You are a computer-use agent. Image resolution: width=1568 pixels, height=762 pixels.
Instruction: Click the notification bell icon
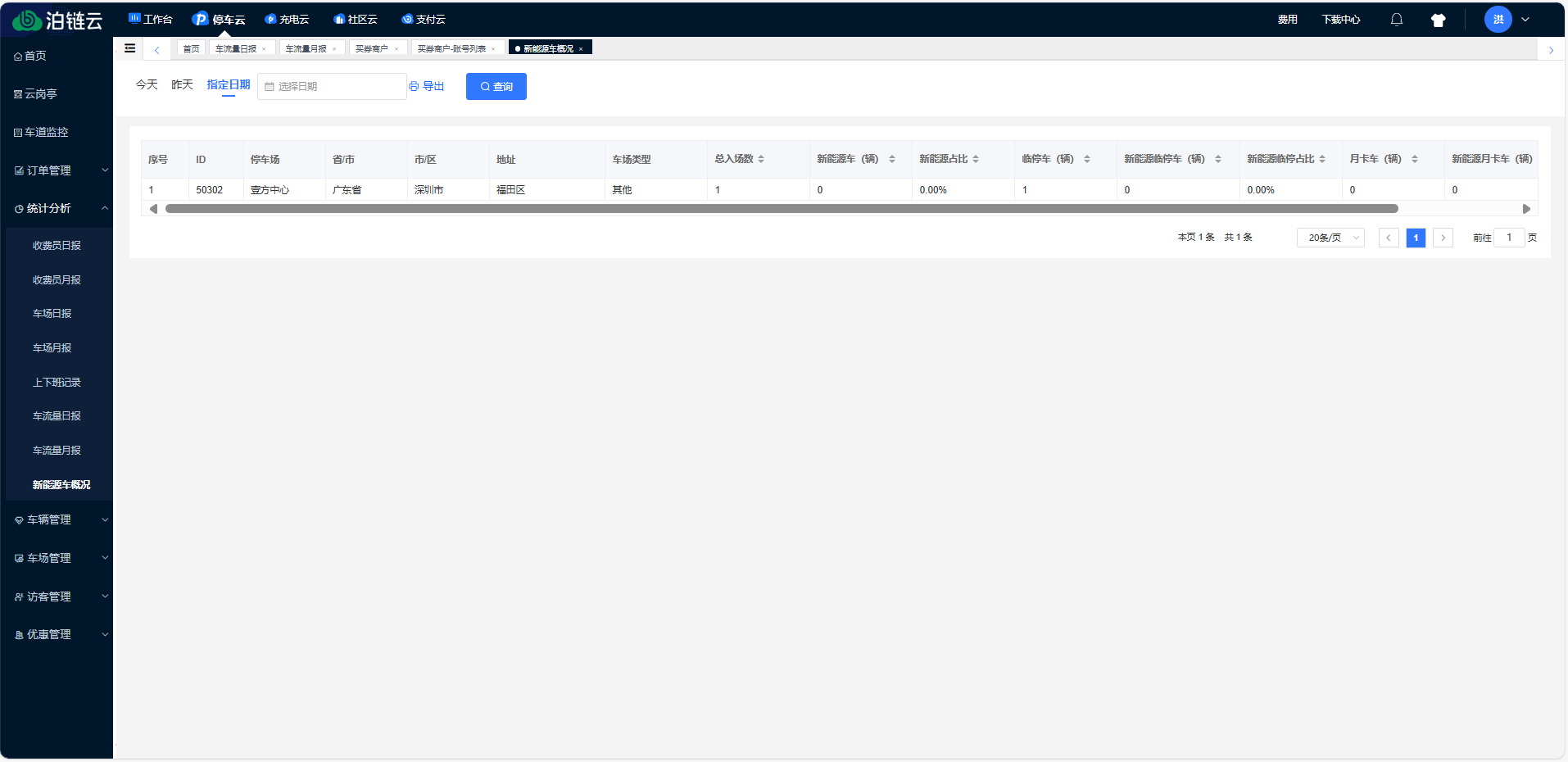click(1397, 20)
